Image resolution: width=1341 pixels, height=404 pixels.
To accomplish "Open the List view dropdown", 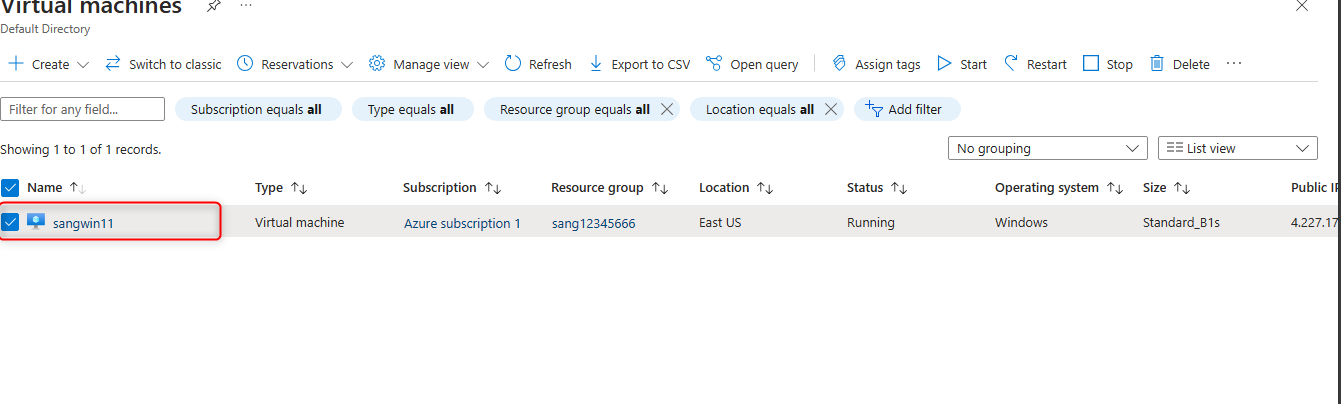I will 1237,148.
